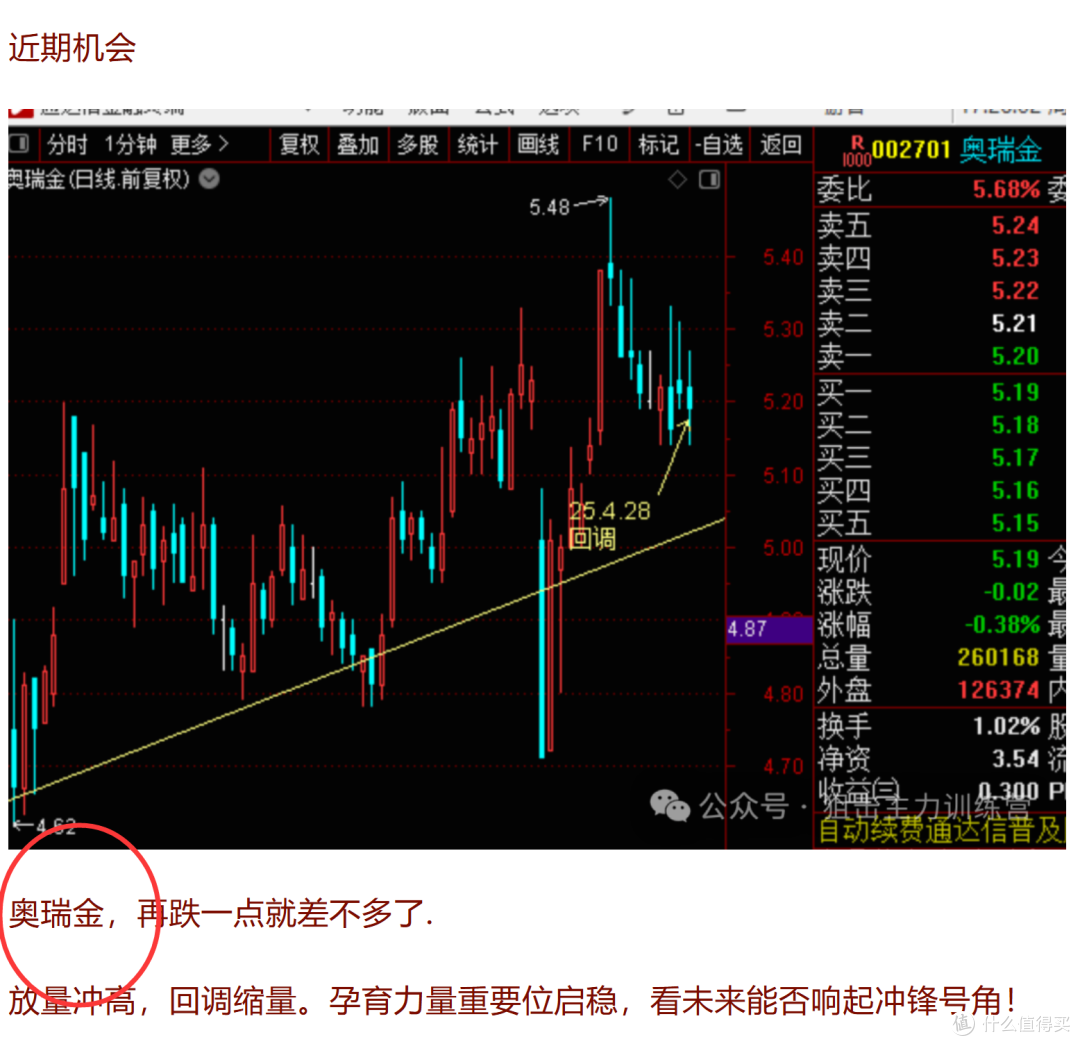Expand the 更多 period options
1080x1046 pixels.
pos(199,145)
